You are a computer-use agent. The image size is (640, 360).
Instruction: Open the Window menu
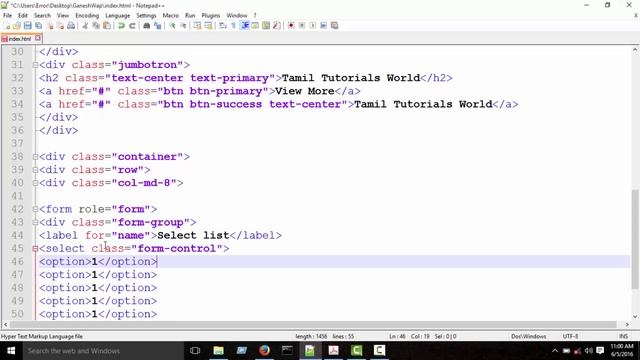237,16
